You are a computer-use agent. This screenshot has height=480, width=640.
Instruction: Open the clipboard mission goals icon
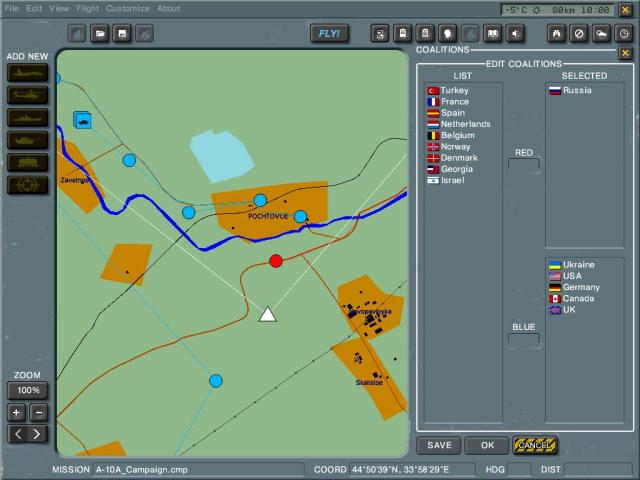(x=425, y=33)
